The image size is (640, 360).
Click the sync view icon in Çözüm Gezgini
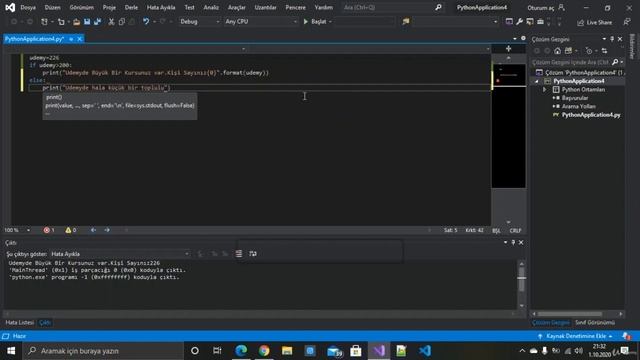[604, 51]
